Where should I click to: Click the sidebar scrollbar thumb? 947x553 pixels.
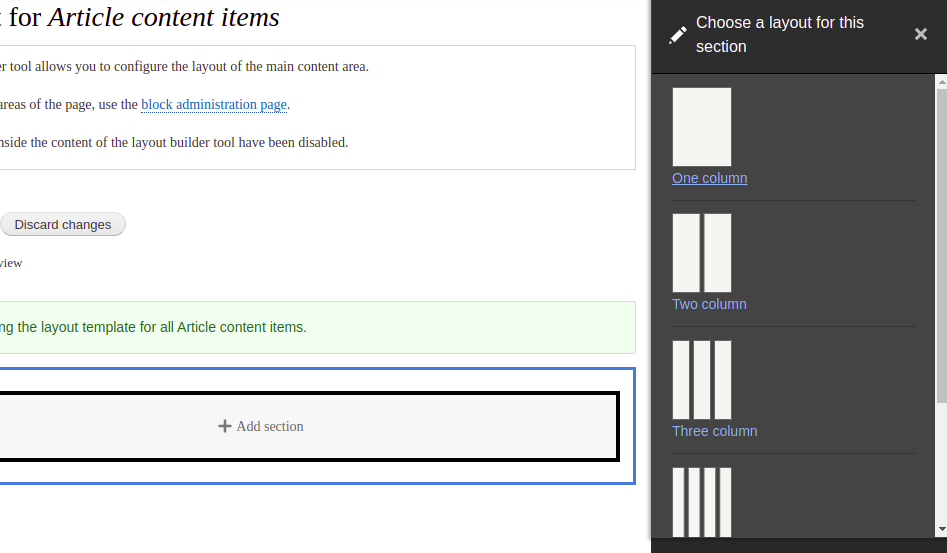(941, 245)
